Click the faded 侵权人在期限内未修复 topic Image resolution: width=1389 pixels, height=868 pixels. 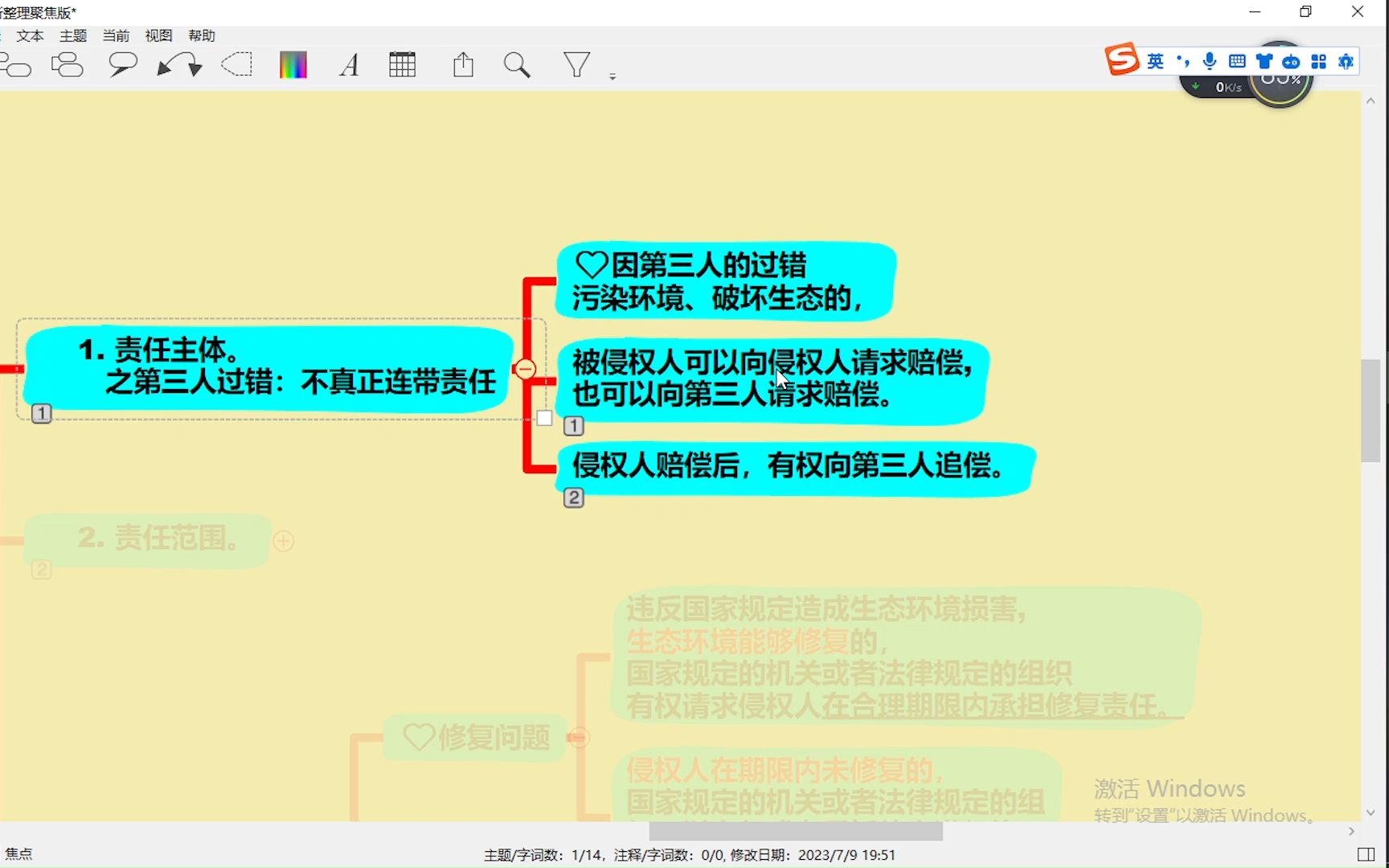pyautogui.click(x=837, y=786)
